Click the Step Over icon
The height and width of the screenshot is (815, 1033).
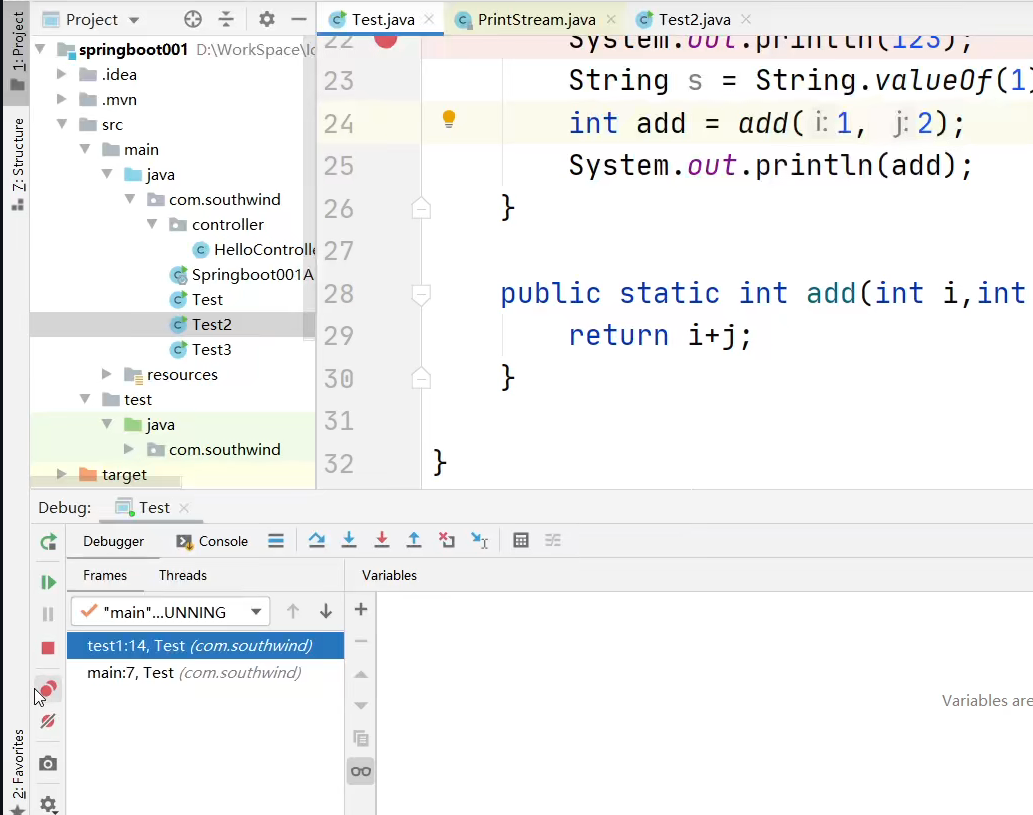316,541
